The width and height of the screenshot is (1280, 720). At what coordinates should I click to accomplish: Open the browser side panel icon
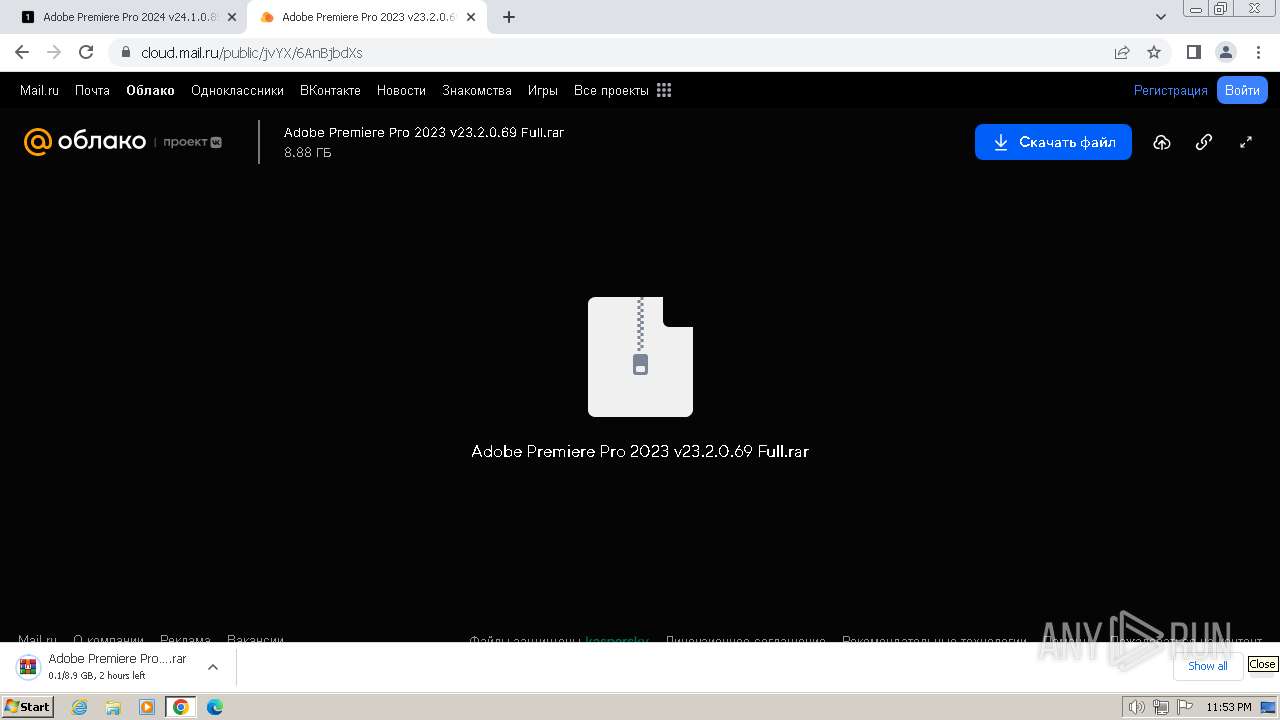(1194, 52)
